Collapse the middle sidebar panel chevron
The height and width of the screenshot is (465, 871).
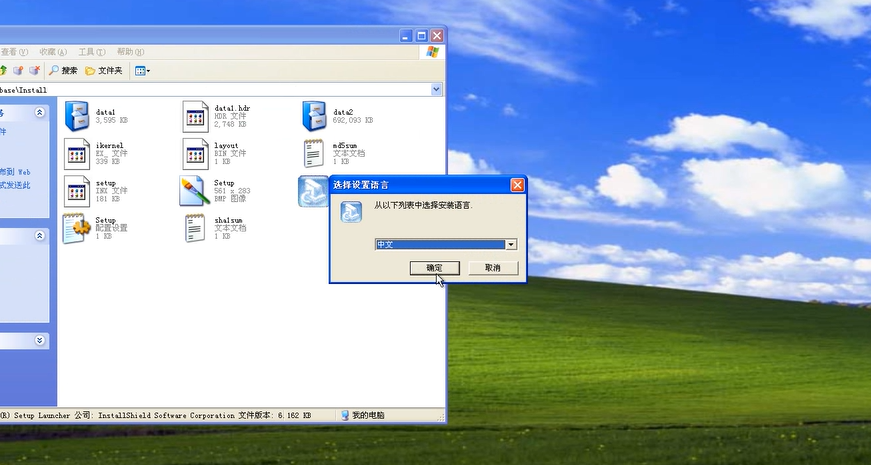[x=39, y=236]
